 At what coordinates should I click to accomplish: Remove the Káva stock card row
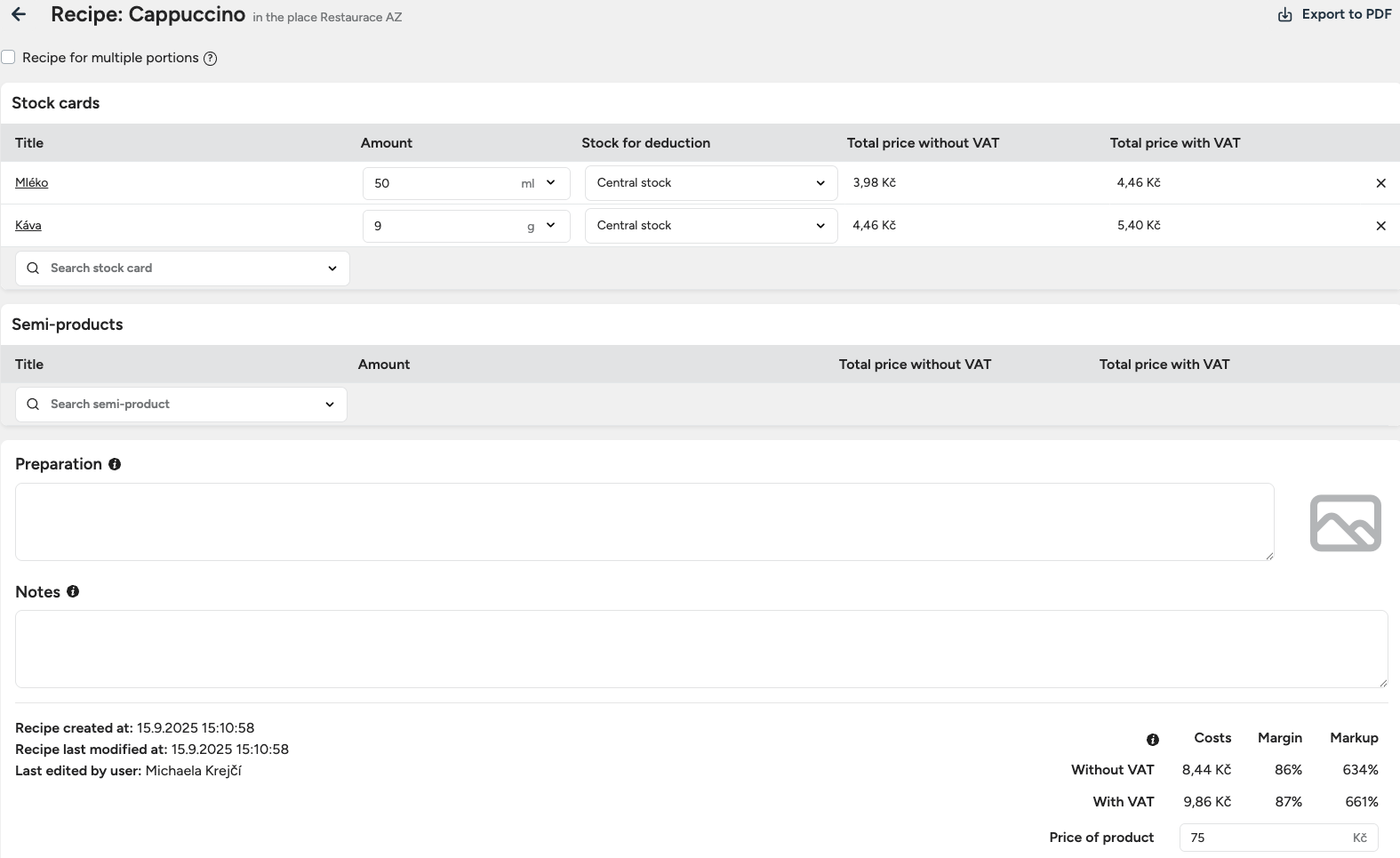pyautogui.click(x=1380, y=226)
